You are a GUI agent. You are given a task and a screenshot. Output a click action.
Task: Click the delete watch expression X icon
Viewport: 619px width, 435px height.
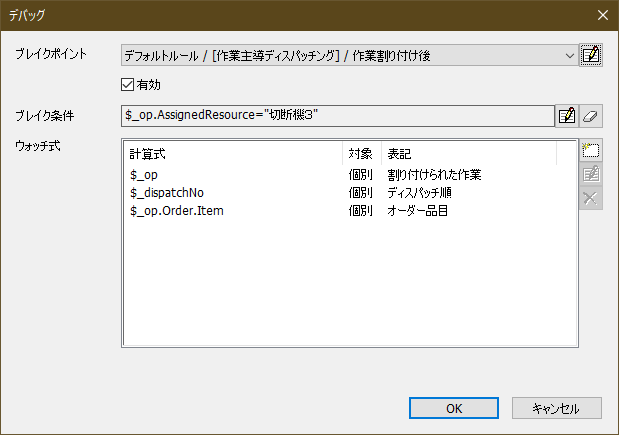(591, 197)
